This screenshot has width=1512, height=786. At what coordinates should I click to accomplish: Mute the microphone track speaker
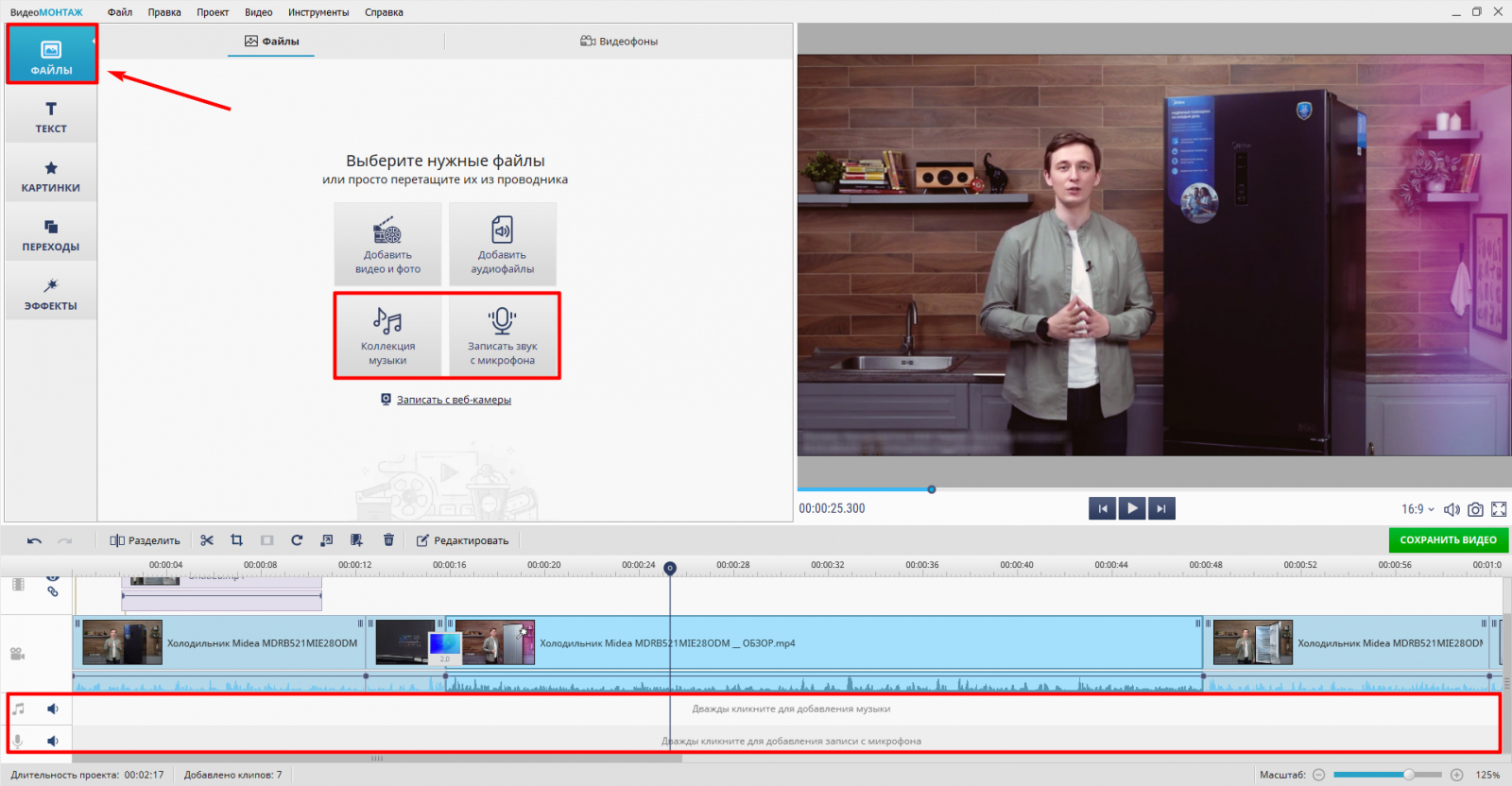pos(53,741)
